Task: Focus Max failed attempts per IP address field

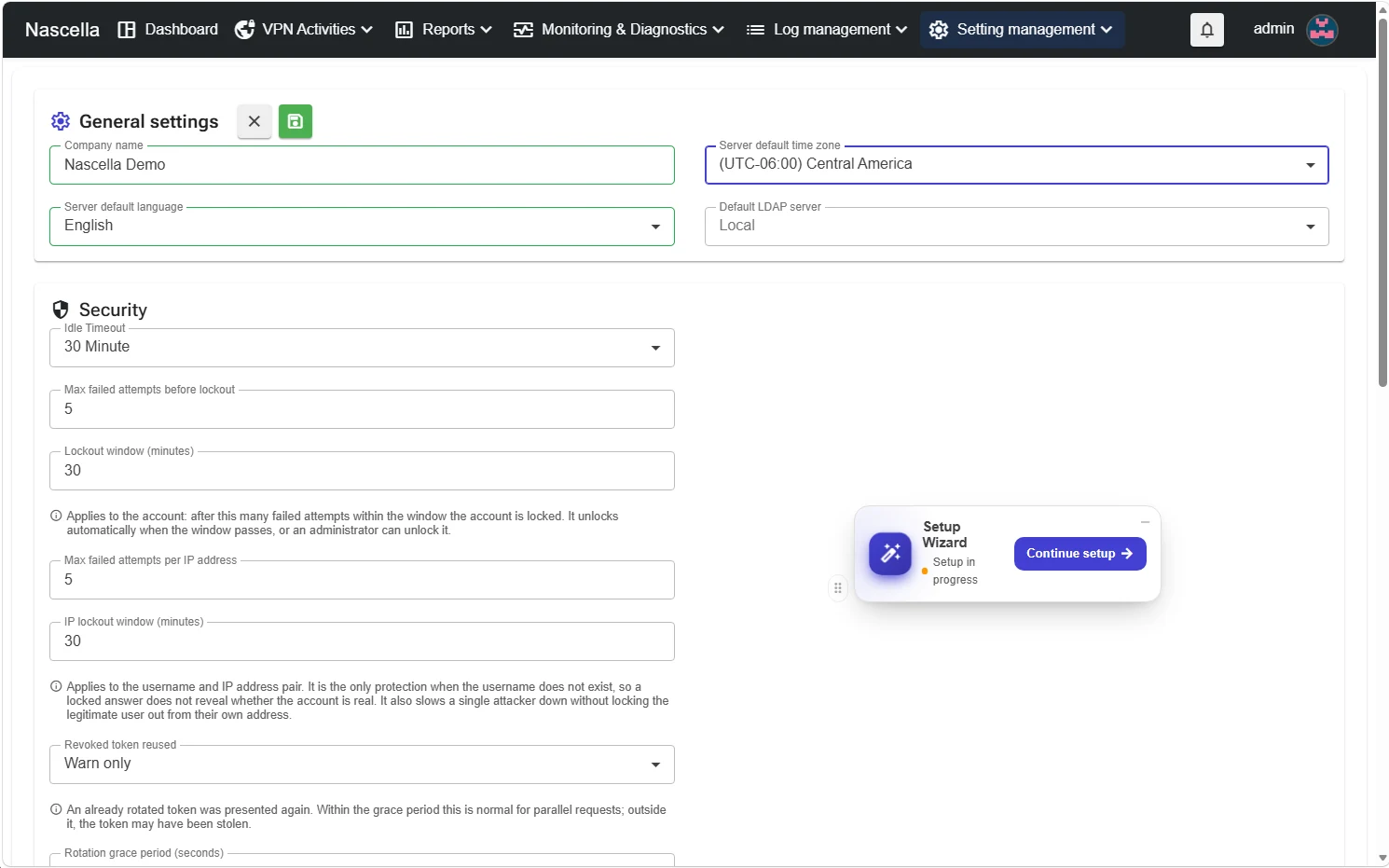Action: click(362, 580)
